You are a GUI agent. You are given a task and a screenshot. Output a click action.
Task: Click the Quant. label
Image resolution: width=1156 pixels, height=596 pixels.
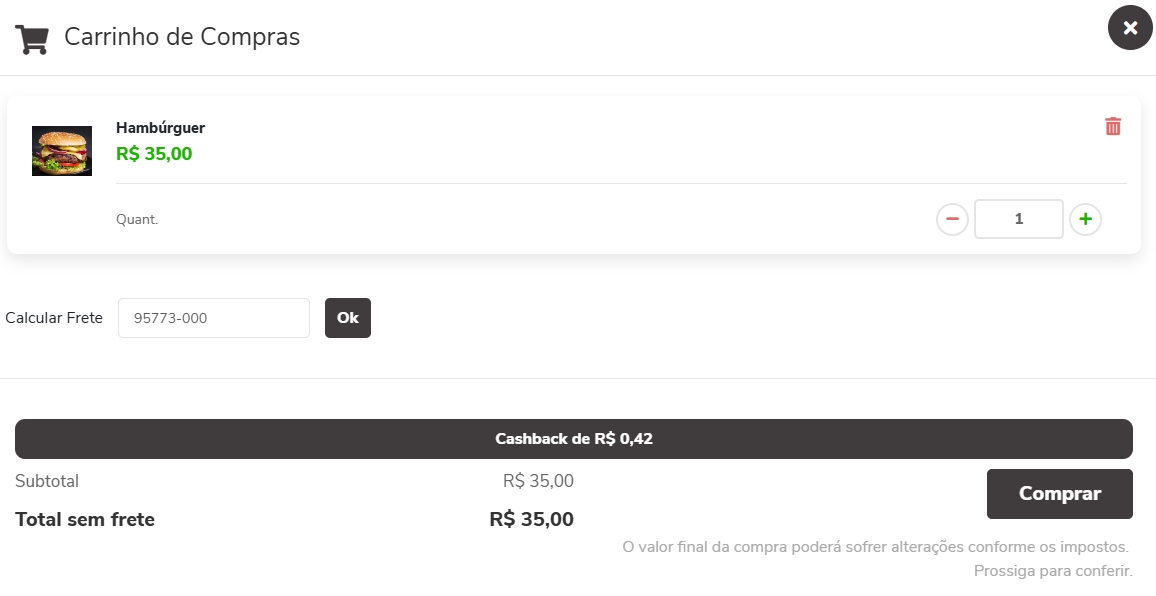point(137,219)
